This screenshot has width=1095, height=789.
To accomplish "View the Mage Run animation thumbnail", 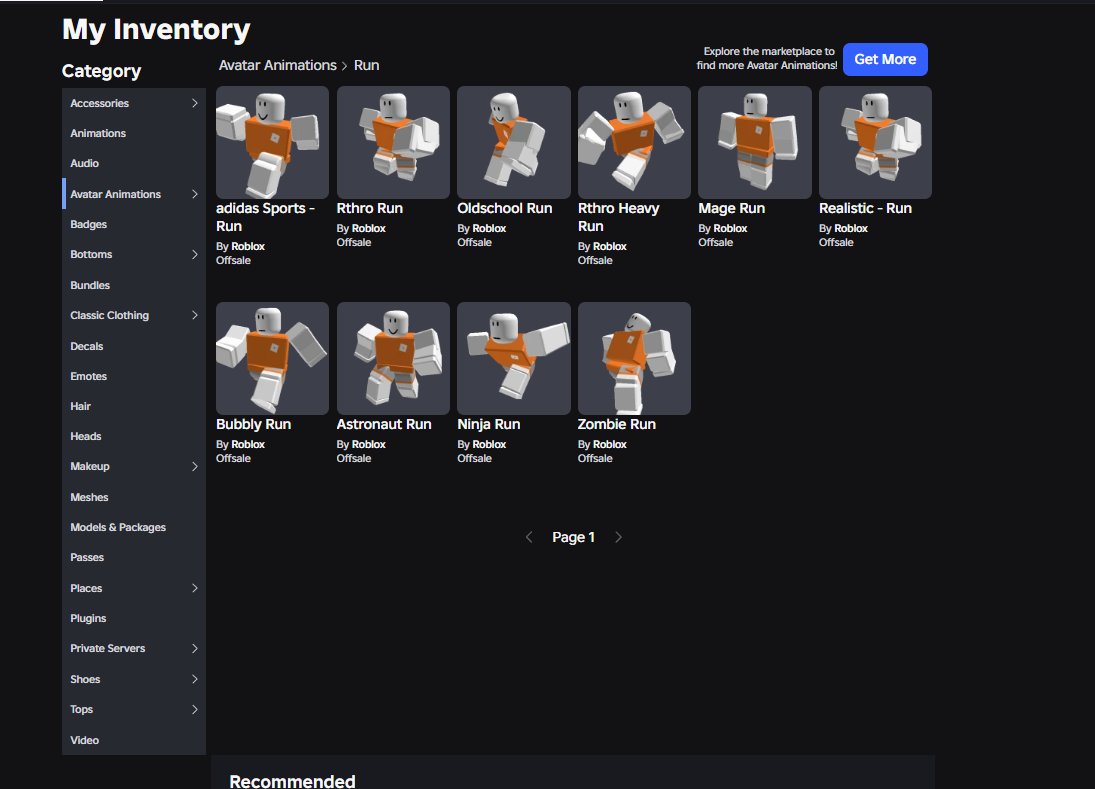I will (x=755, y=142).
